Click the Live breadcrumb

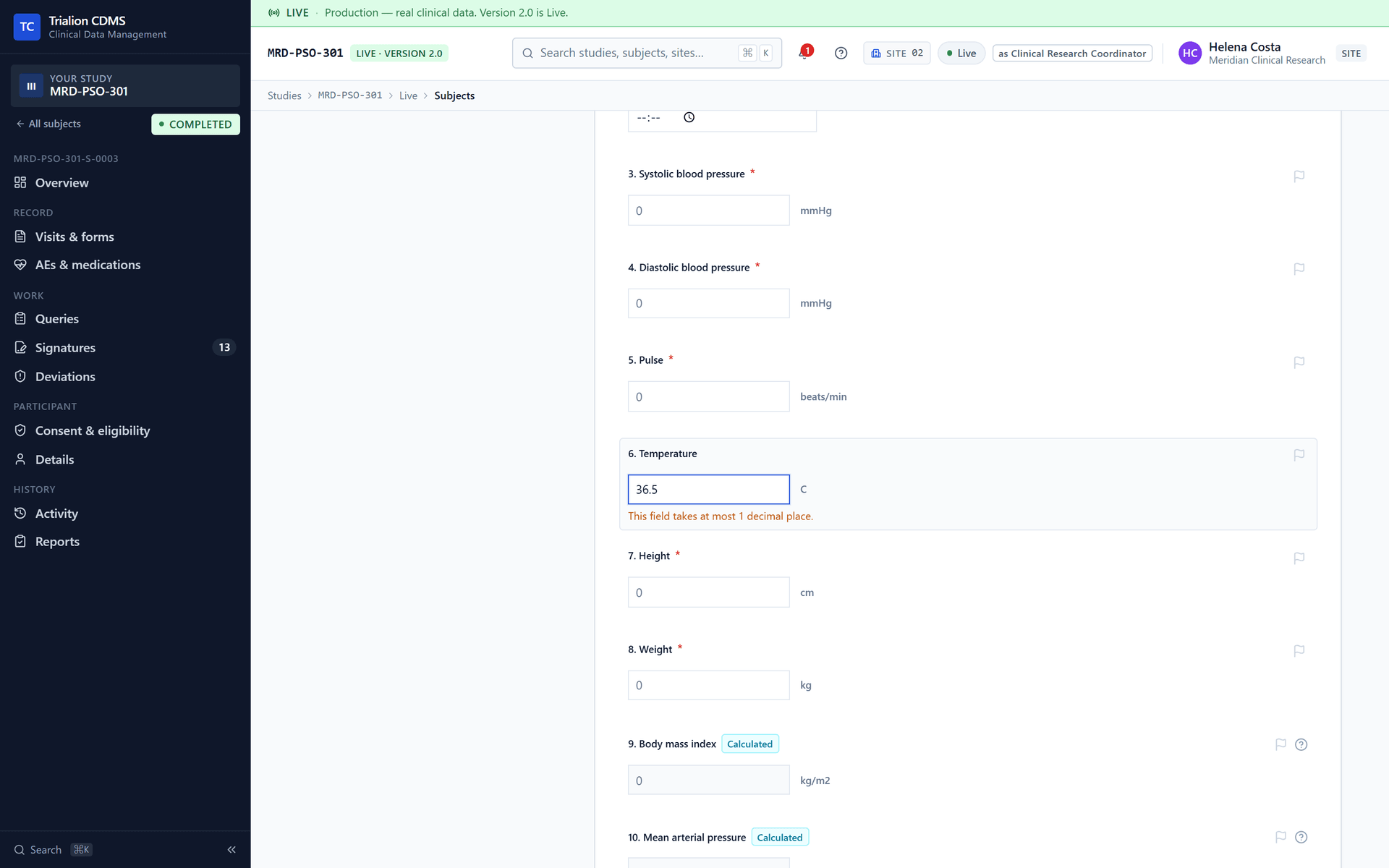(x=408, y=95)
